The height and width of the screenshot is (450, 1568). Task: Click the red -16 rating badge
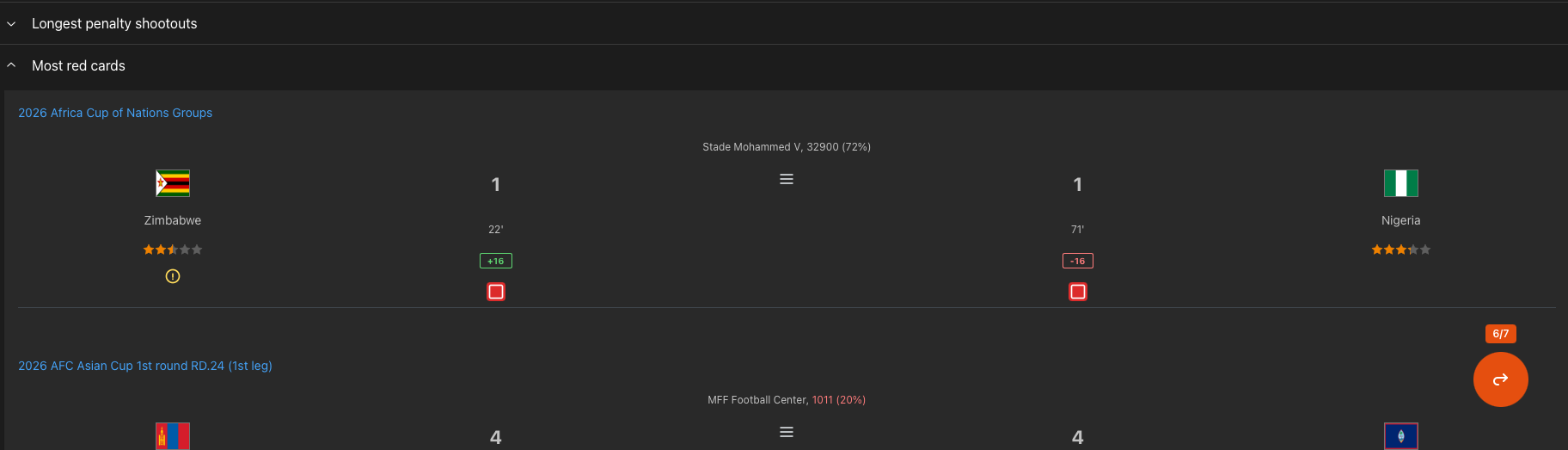[1077, 261]
